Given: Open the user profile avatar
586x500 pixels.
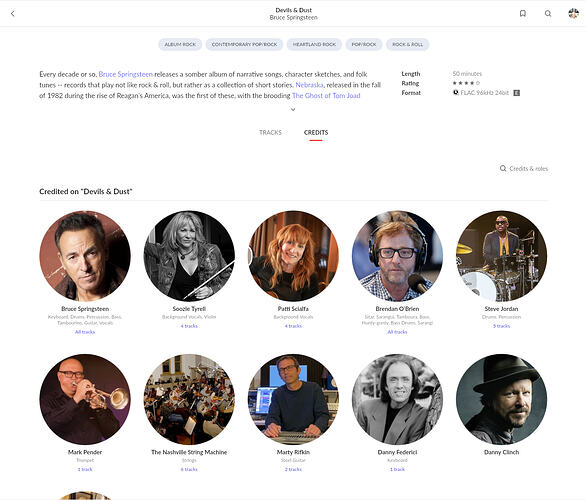Looking at the screenshot, I should (x=574, y=13).
